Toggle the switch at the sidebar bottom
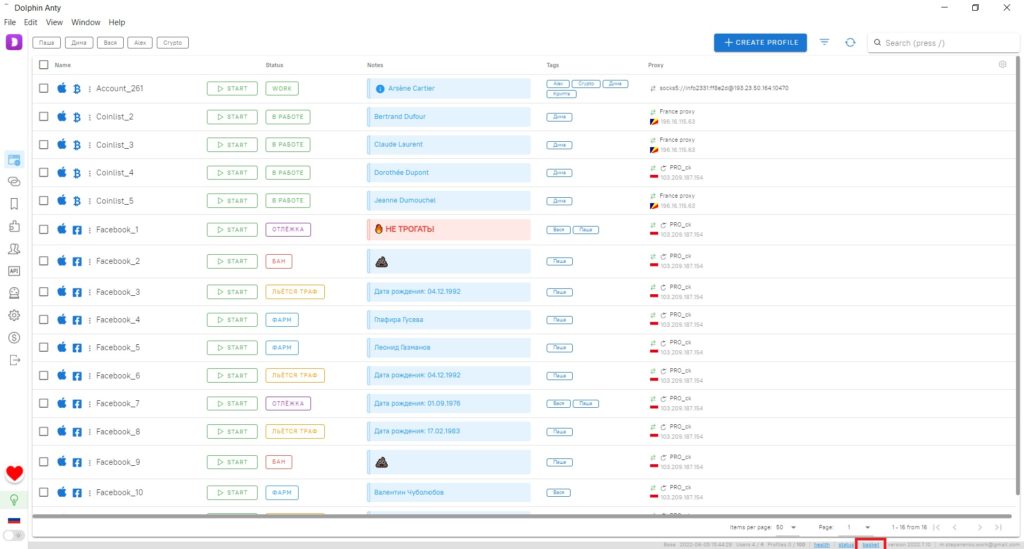The height and width of the screenshot is (549, 1024). tap(14, 535)
